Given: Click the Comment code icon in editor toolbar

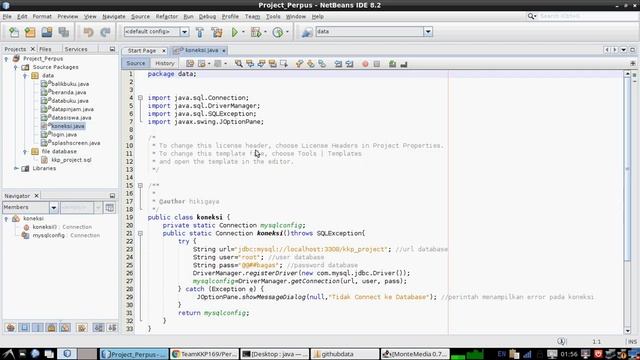Looking at the screenshot, I should [x=392, y=64].
